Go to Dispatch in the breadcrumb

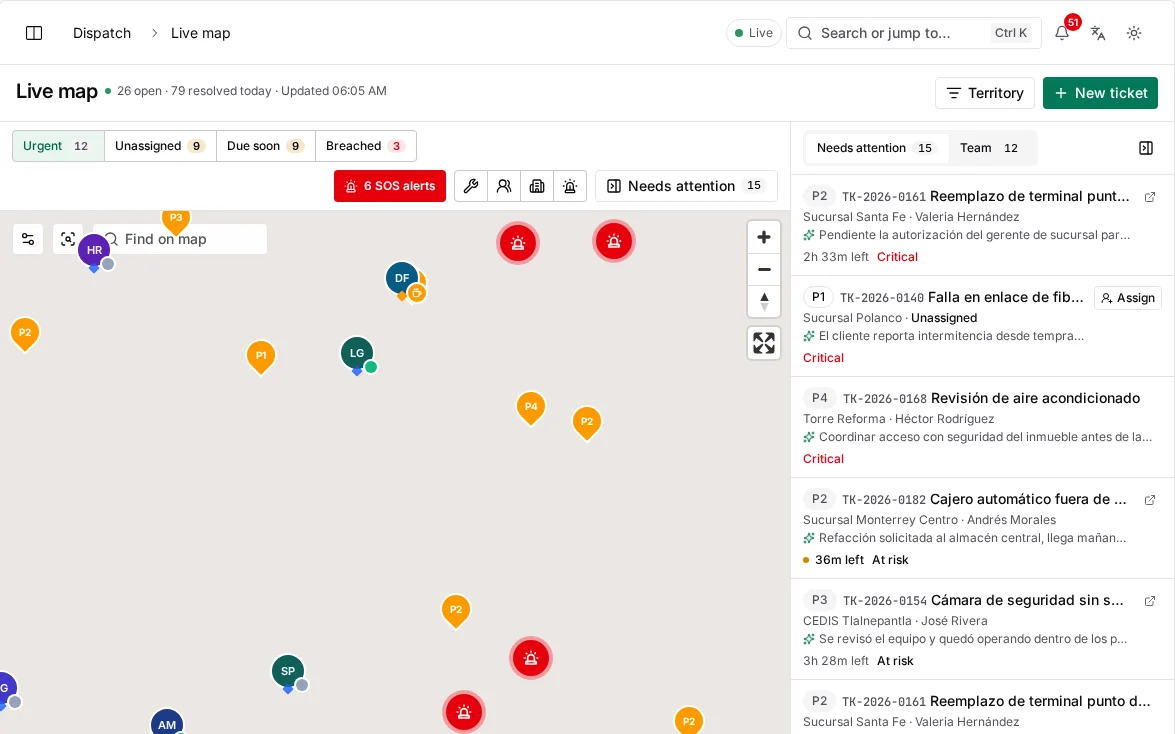click(x=102, y=33)
